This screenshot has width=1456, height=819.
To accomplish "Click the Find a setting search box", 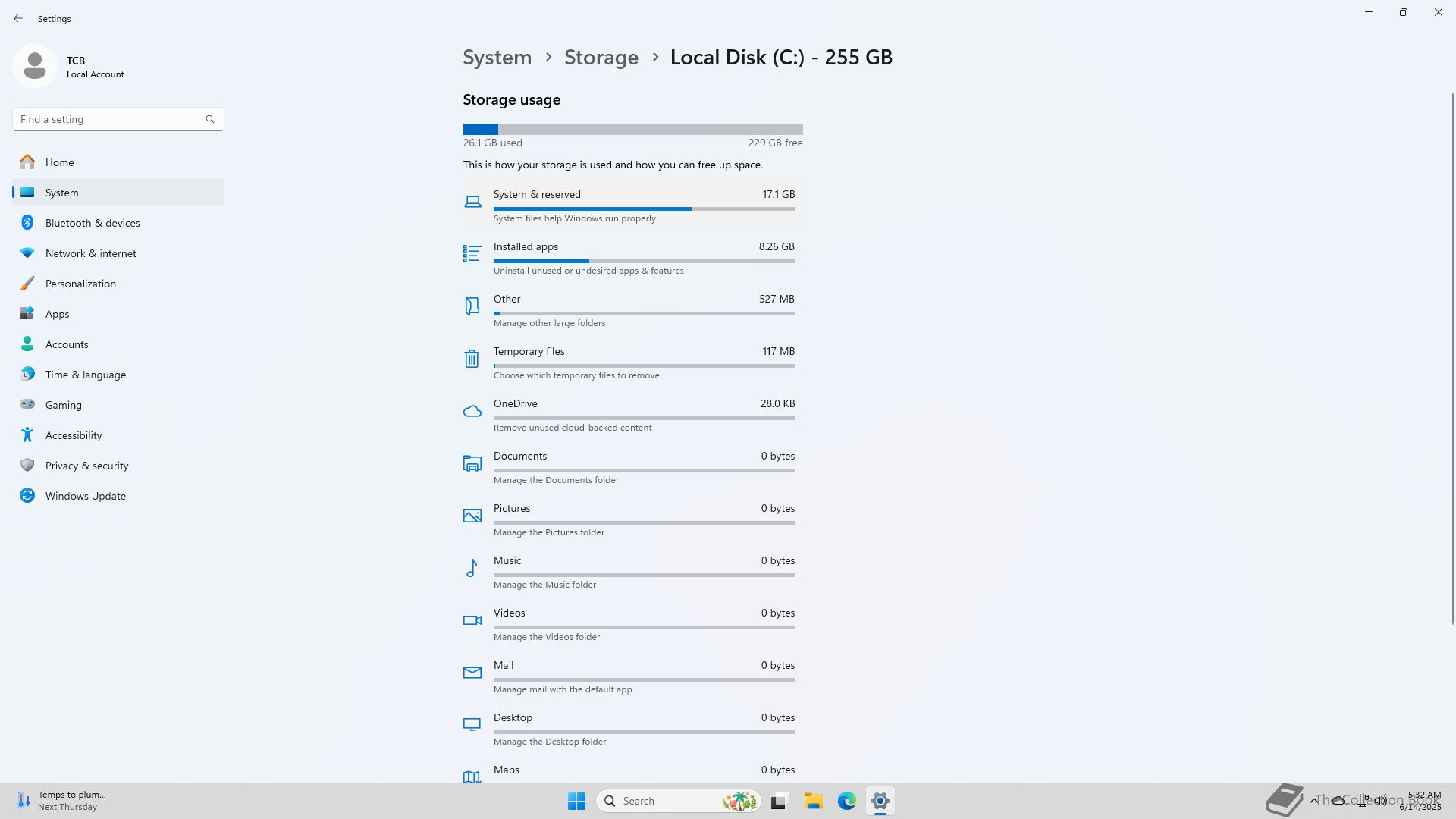I will coord(110,119).
